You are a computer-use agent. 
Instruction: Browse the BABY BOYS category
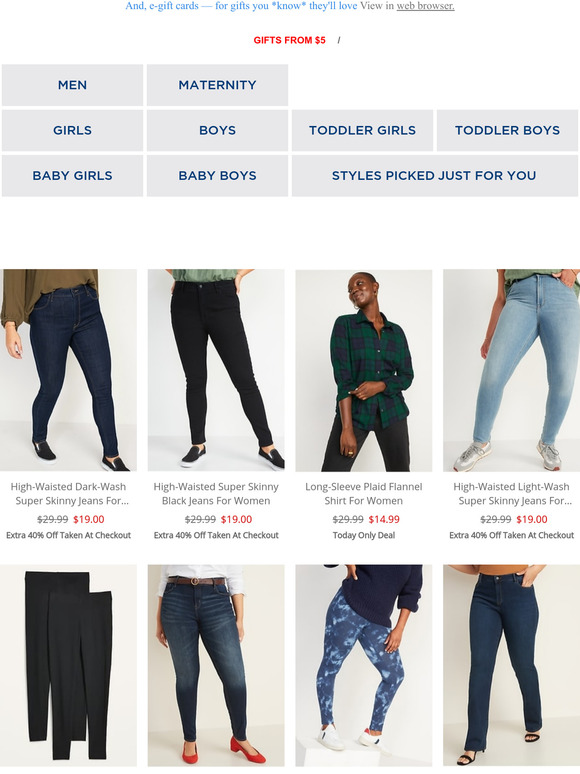pos(217,176)
